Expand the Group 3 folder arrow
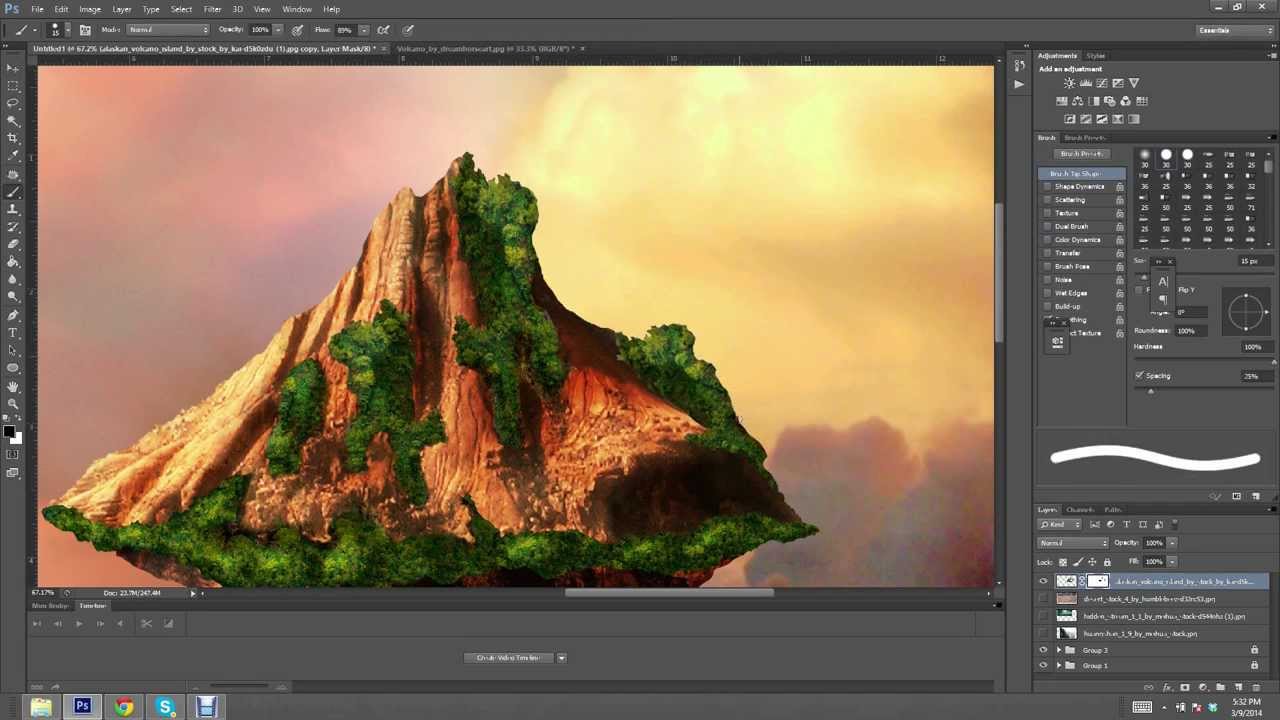This screenshot has height=720, width=1280. (1059, 650)
